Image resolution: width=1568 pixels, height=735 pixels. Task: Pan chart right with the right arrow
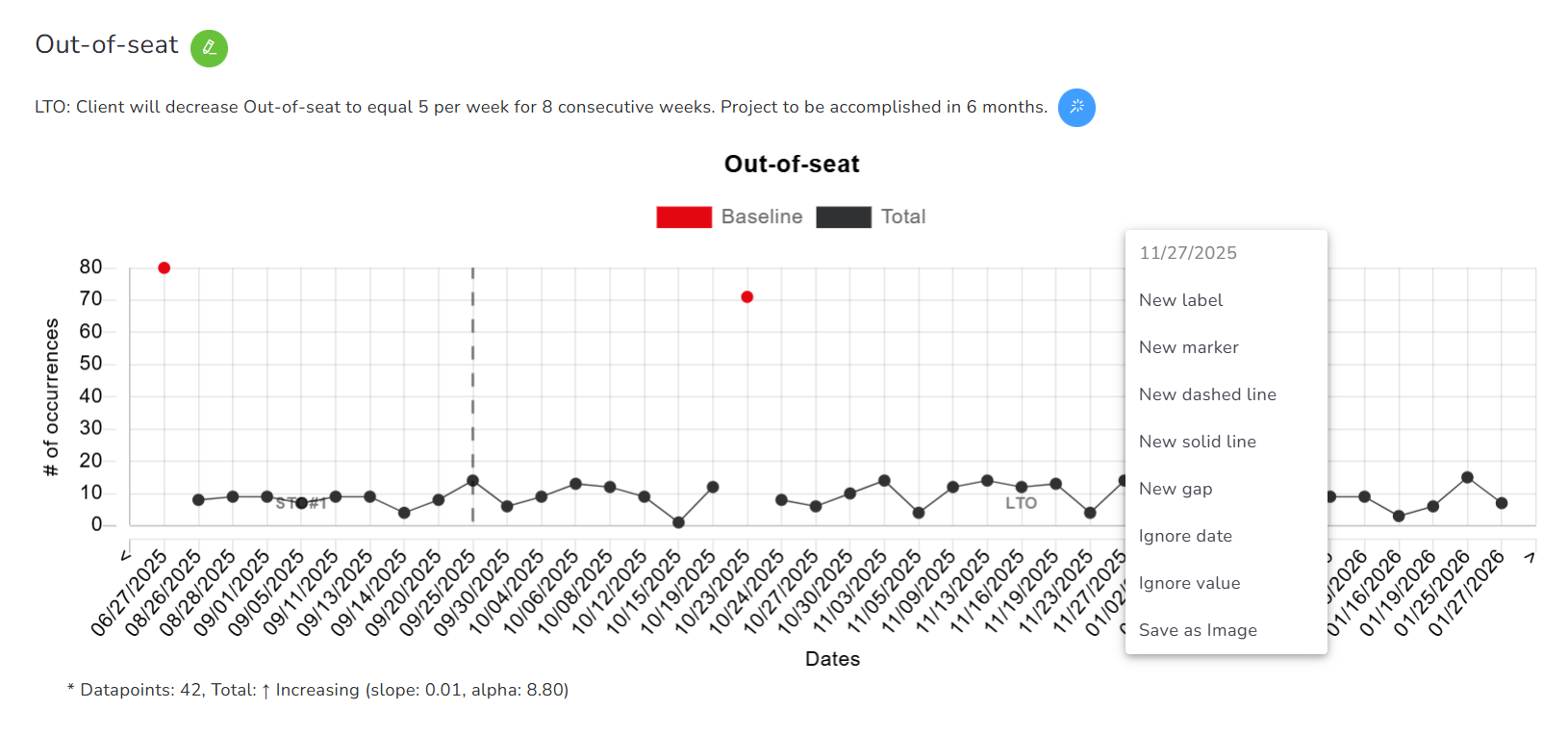1530,556
